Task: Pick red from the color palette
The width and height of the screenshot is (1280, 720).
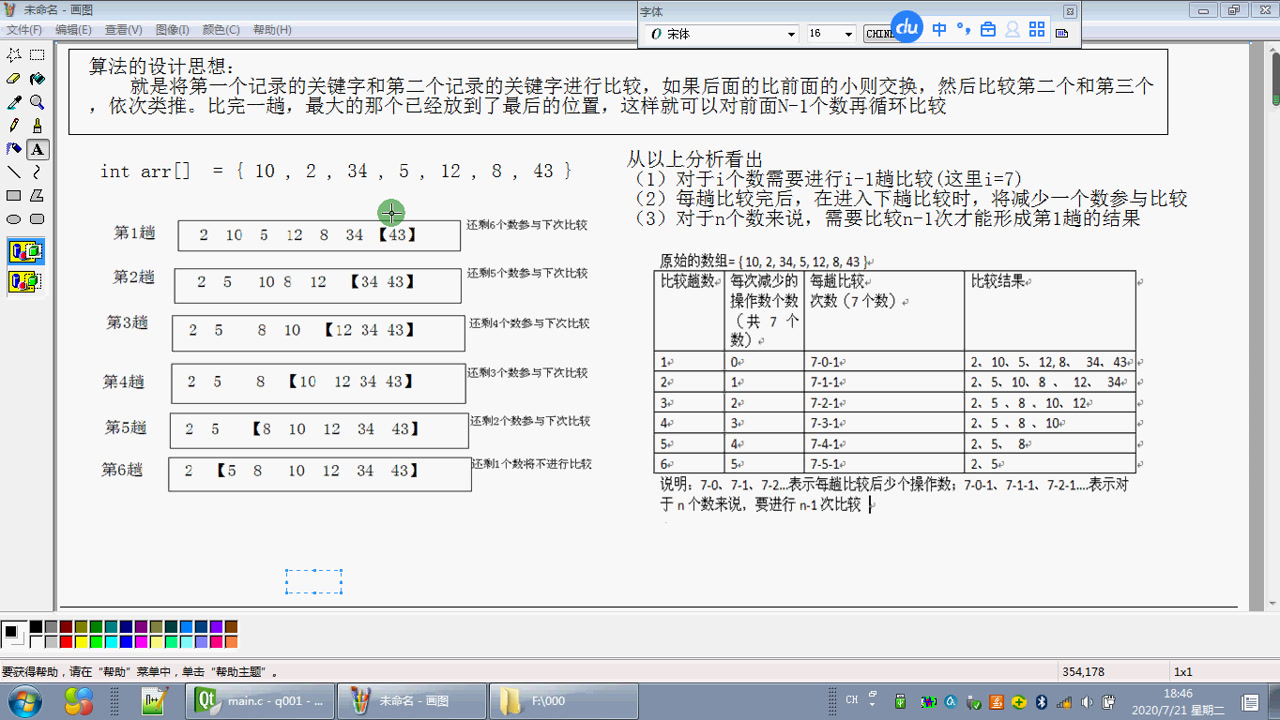Action: [x=66, y=642]
